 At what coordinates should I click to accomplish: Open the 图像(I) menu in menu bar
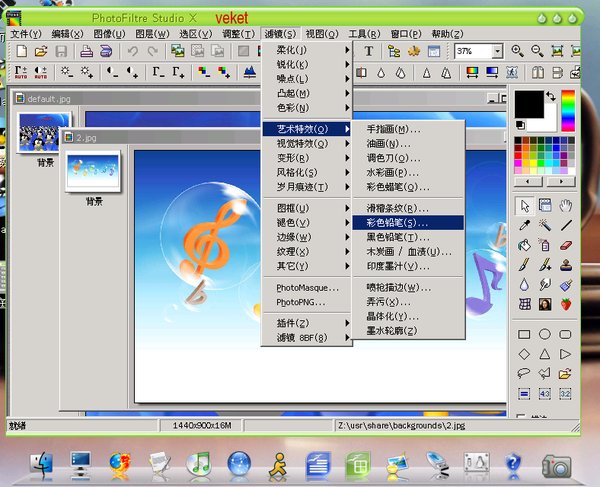click(x=111, y=34)
